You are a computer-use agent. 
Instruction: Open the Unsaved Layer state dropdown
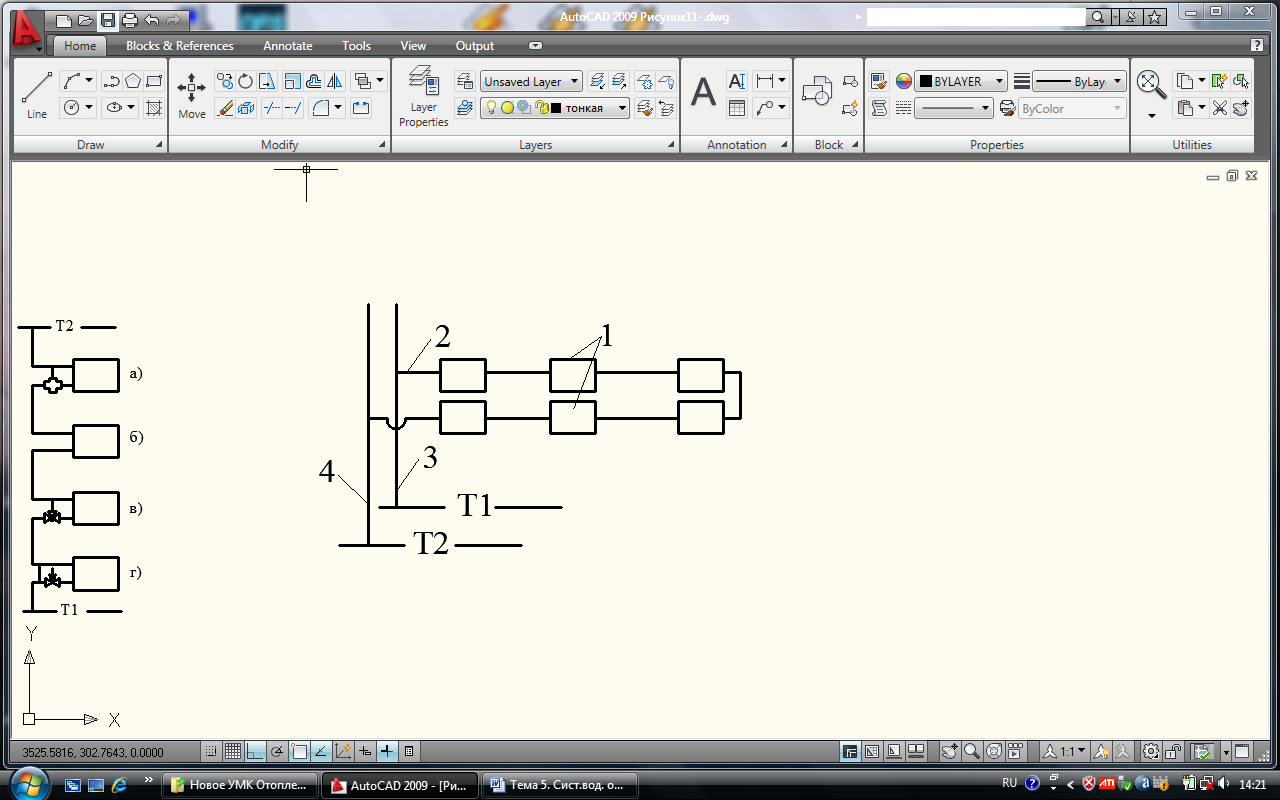(531, 82)
